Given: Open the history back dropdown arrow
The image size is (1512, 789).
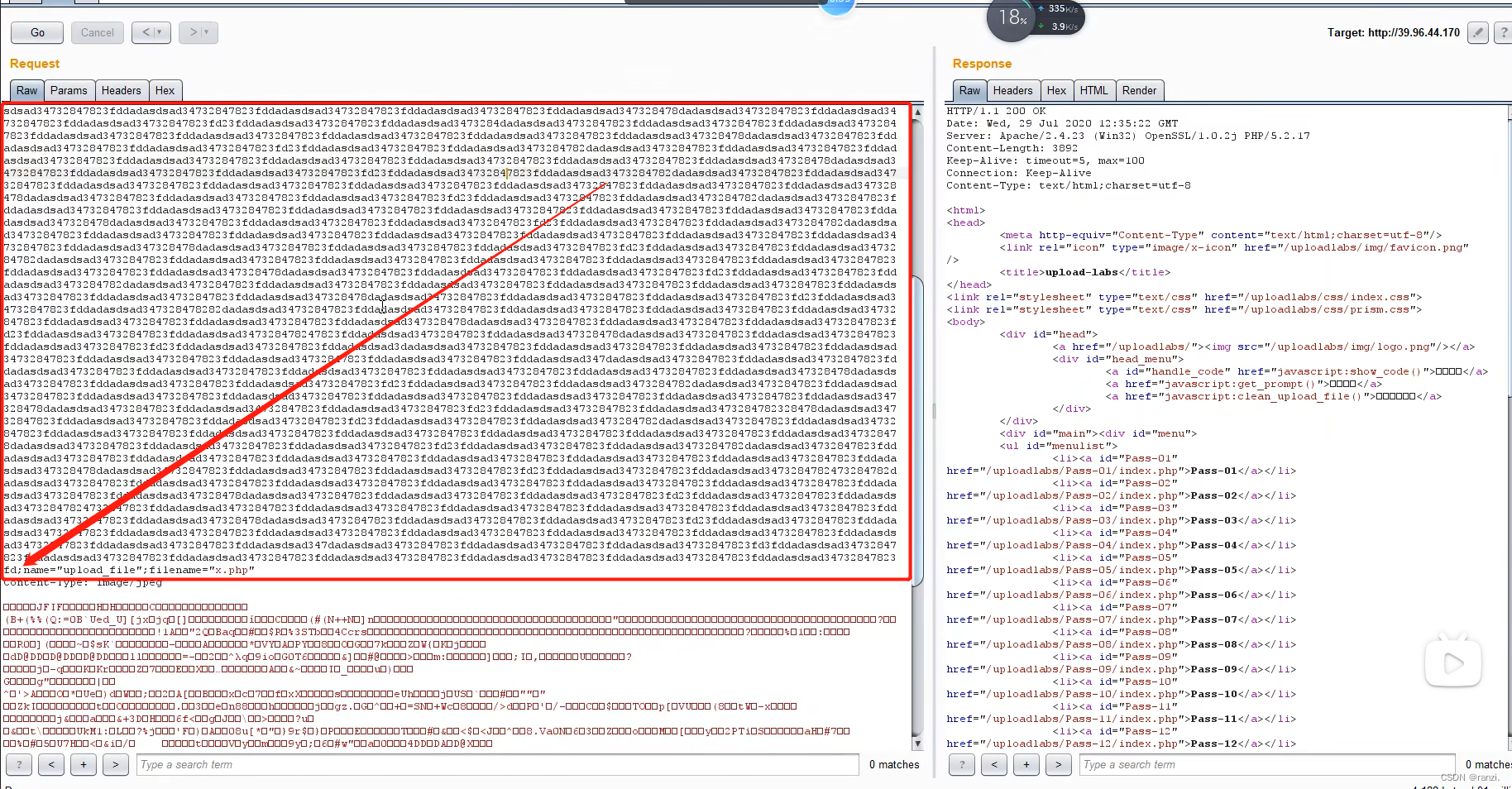Looking at the screenshot, I should point(160,32).
